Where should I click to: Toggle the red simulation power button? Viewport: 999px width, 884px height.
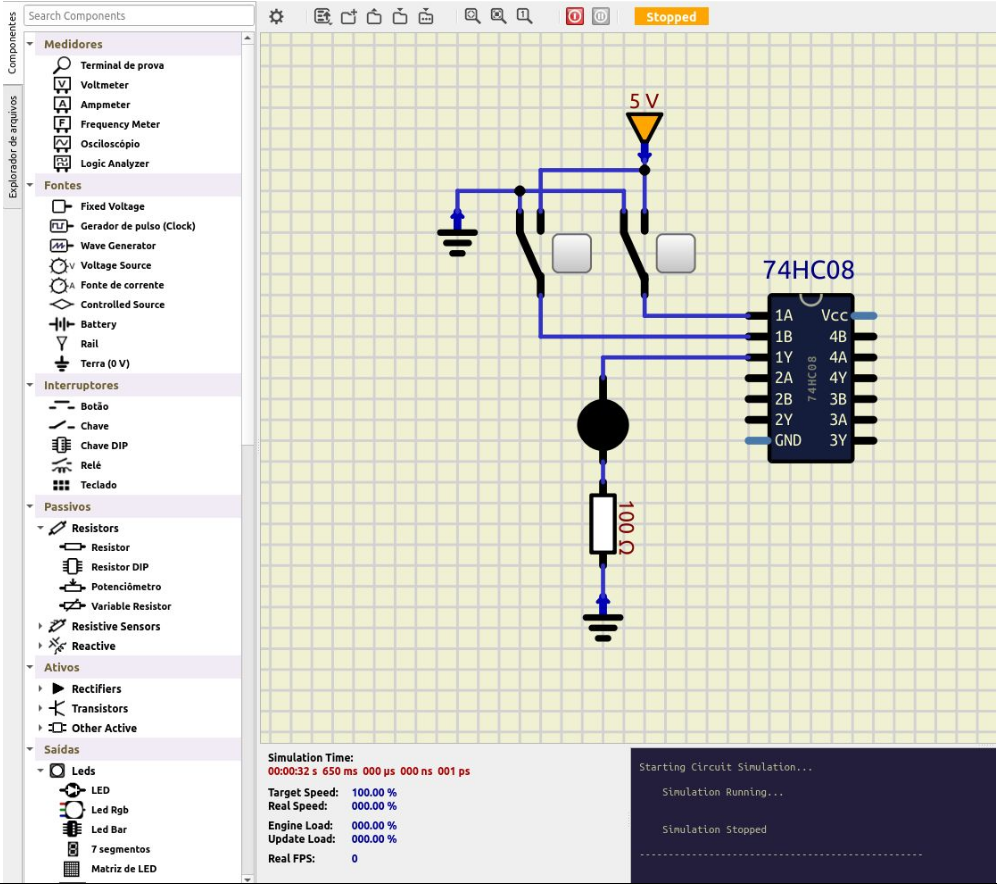(574, 17)
